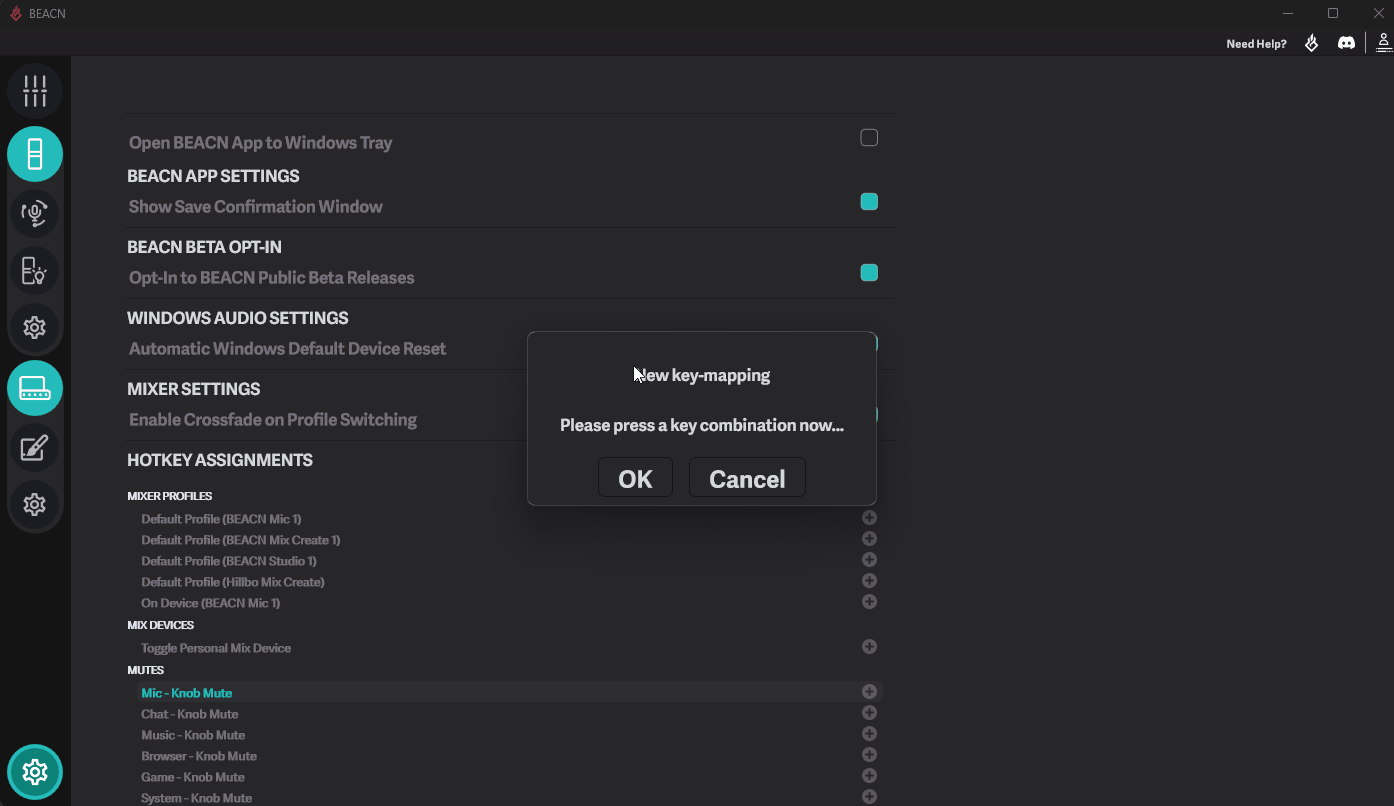Select Default Profile (Hillbo Mix Create) row
The height and width of the screenshot is (806, 1394).
[x=510, y=582]
